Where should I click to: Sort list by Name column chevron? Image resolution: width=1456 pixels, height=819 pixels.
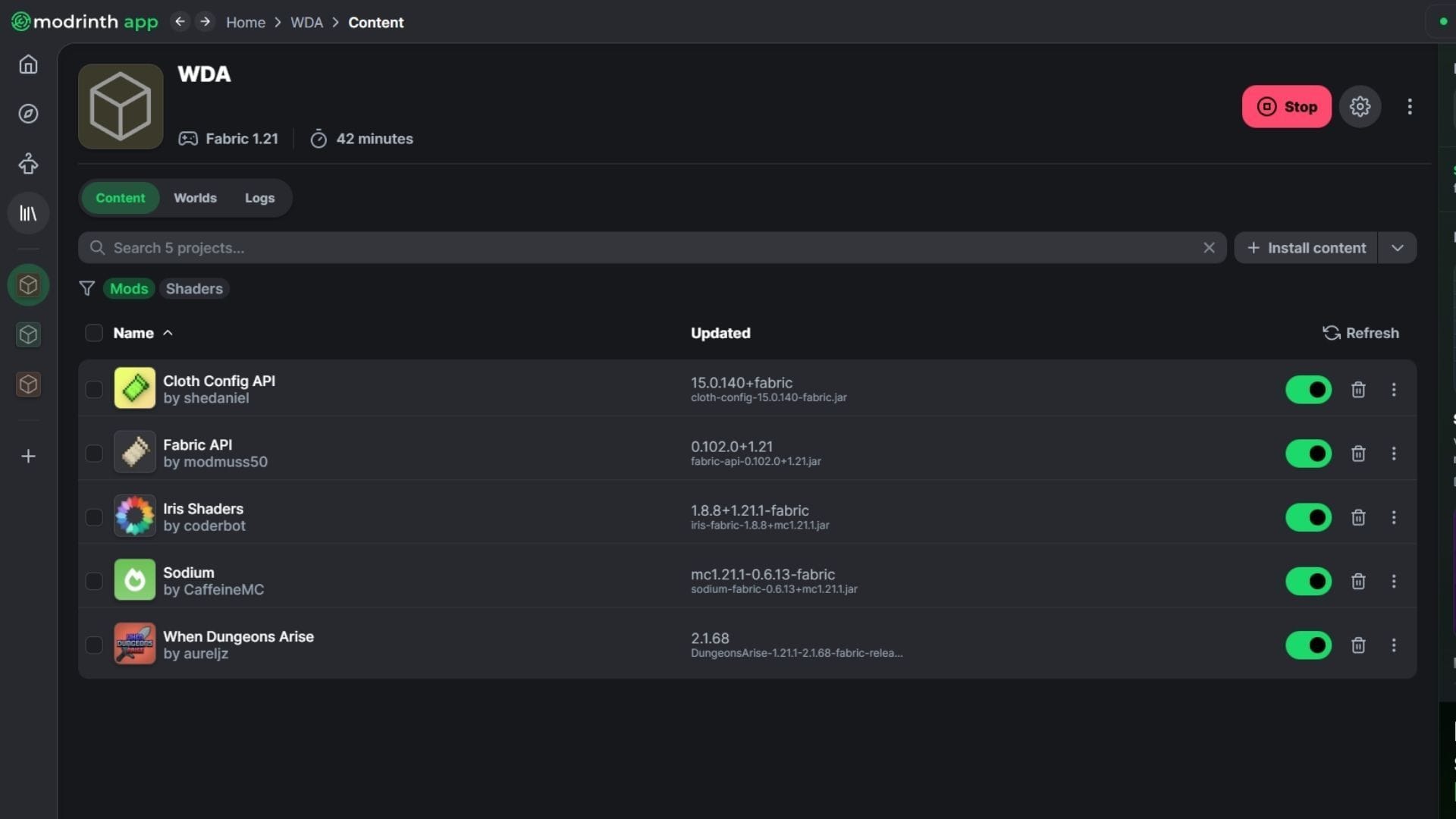coord(168,333)
